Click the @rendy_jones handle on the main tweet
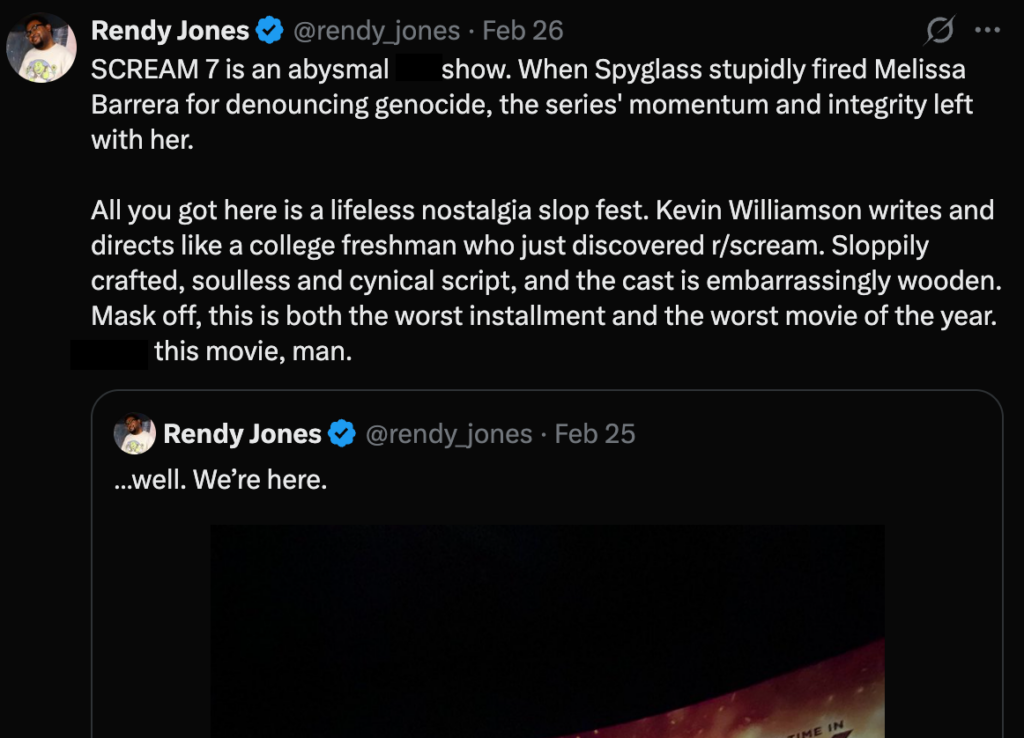Image resolution: width=1024 pixels, height=738 pixels. point(376,32)
